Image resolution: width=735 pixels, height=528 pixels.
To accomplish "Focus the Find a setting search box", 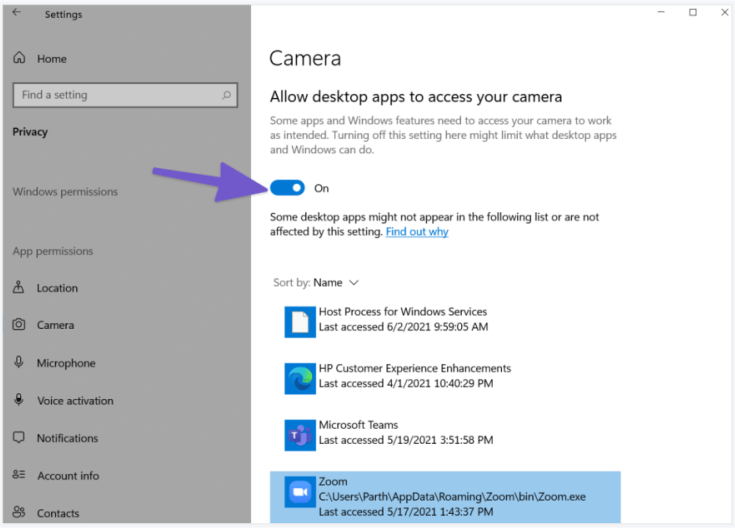I will tap(125, 95).
